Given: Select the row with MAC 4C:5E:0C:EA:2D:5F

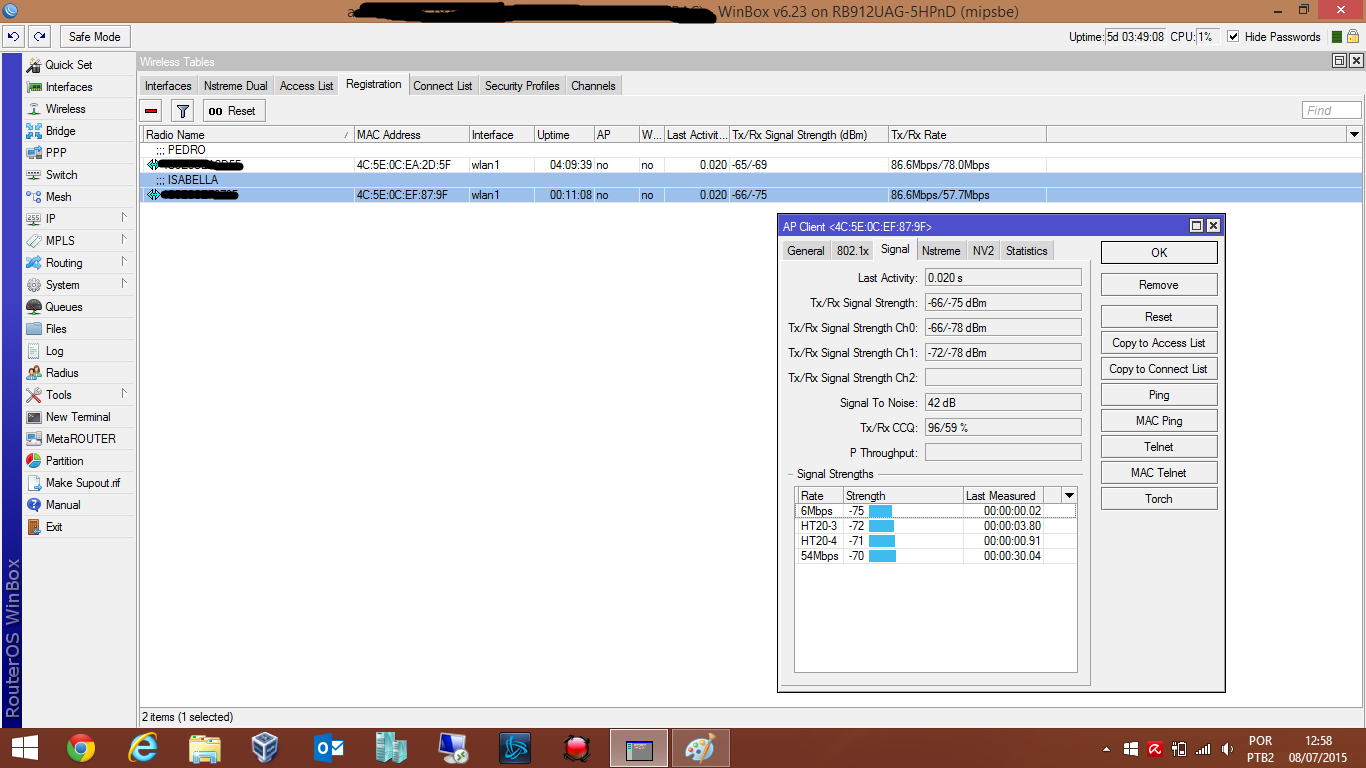Looking at the screenshot, I should [x=751, y=165].
